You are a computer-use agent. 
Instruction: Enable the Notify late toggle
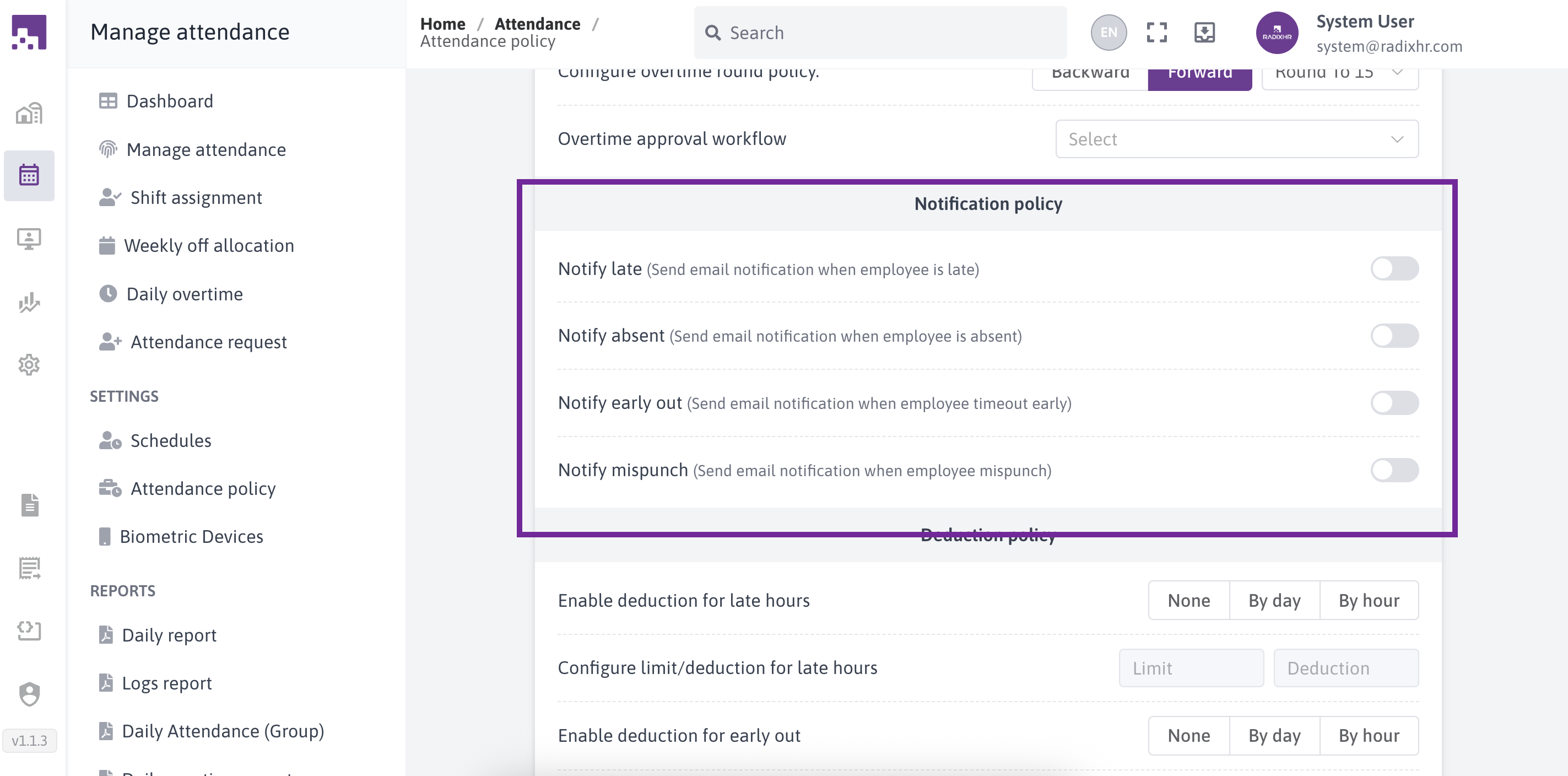[x=1394, y=268]
